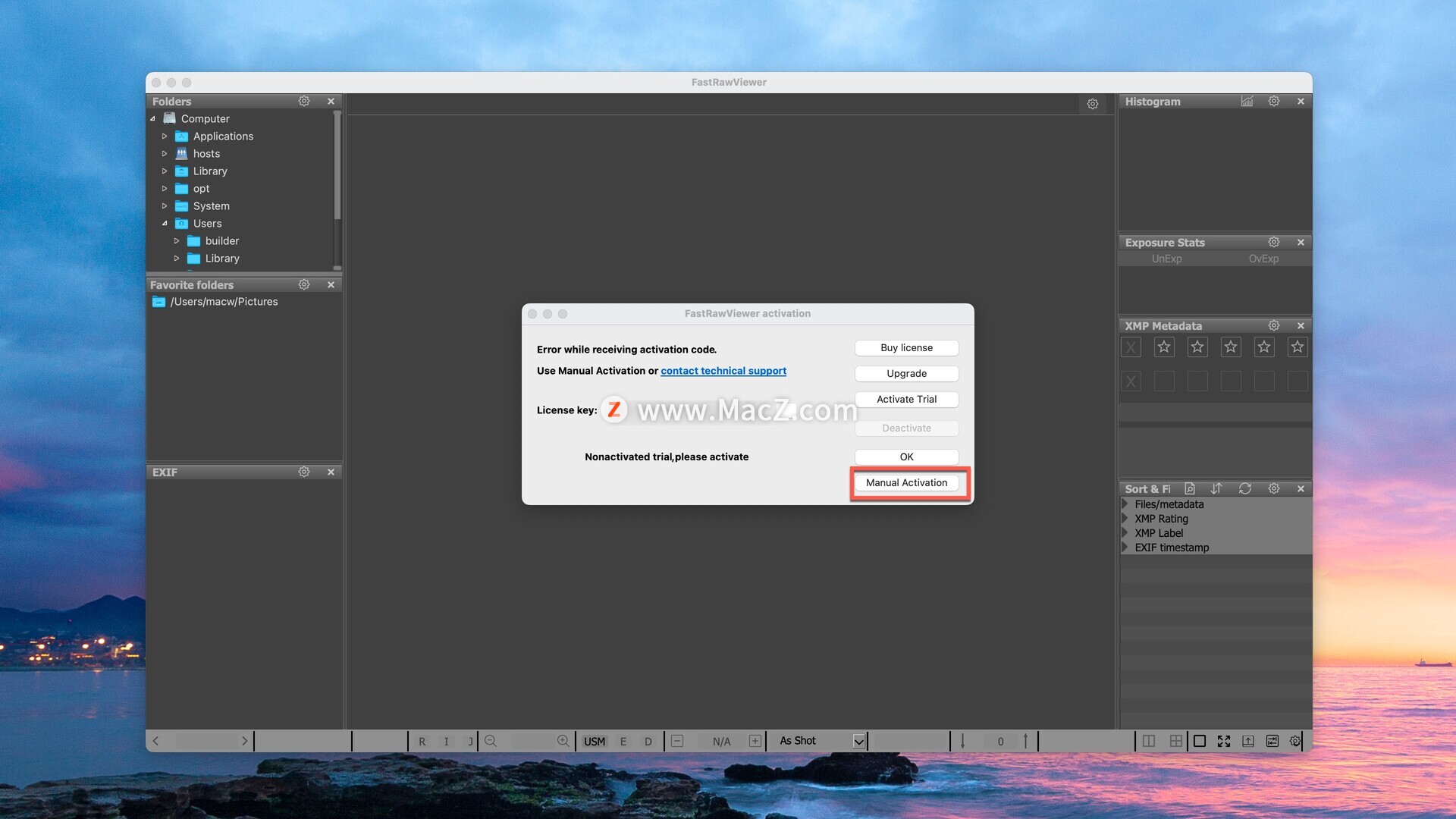Open Folders panel settings gear
Viewport: 1456px width, 819px height.
click(304, 101)
